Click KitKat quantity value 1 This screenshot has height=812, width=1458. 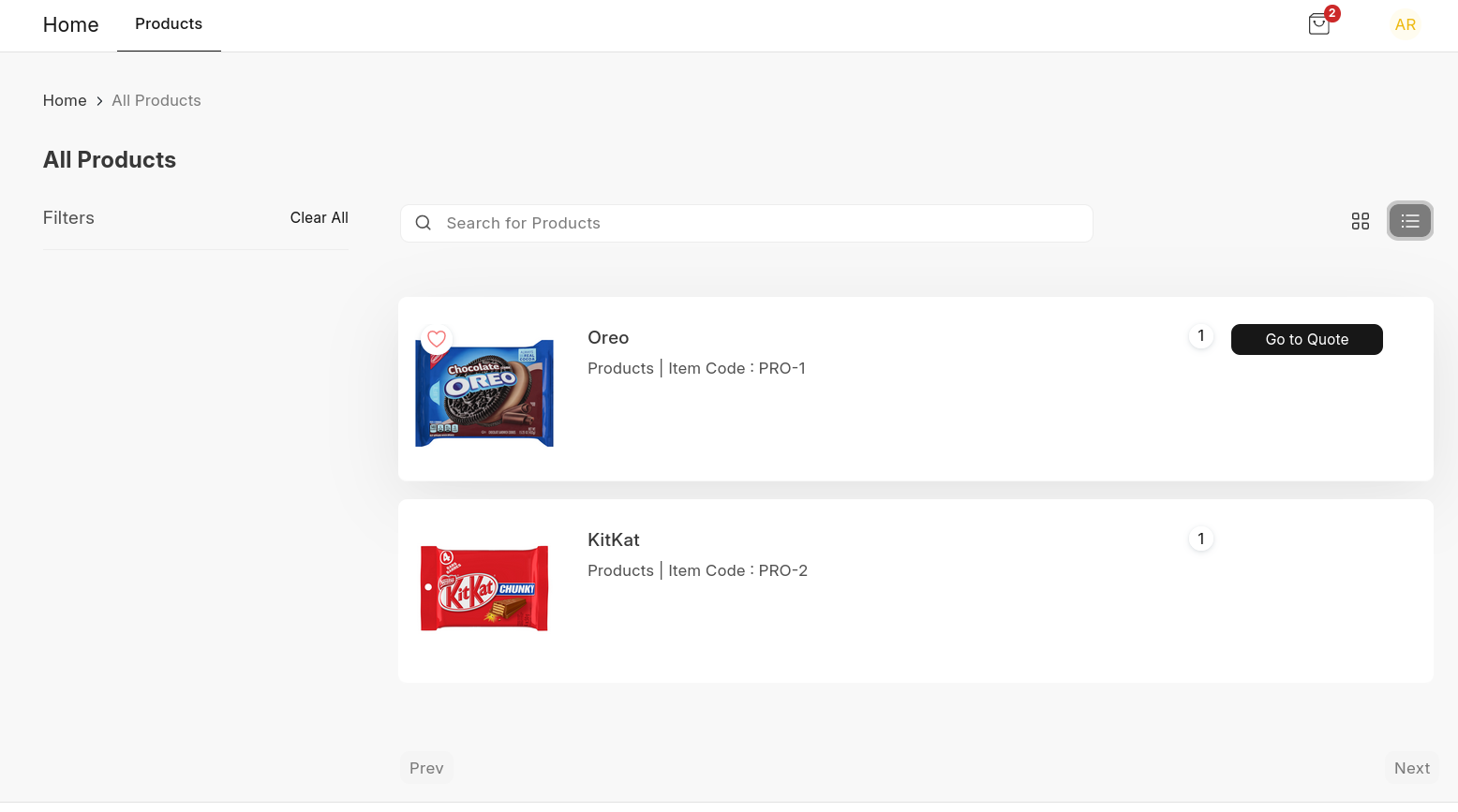click(x=1201, y=539)
